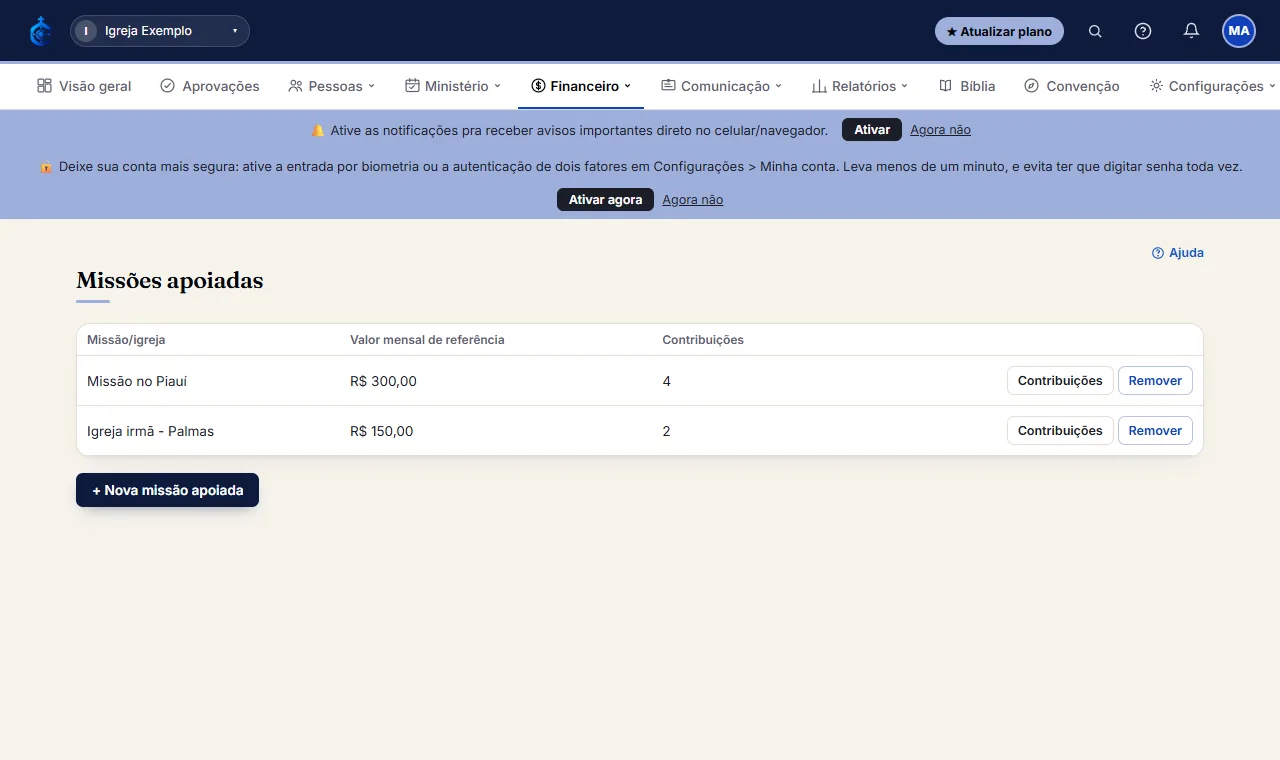Open the Ajuda help link

coord(1178,253)
